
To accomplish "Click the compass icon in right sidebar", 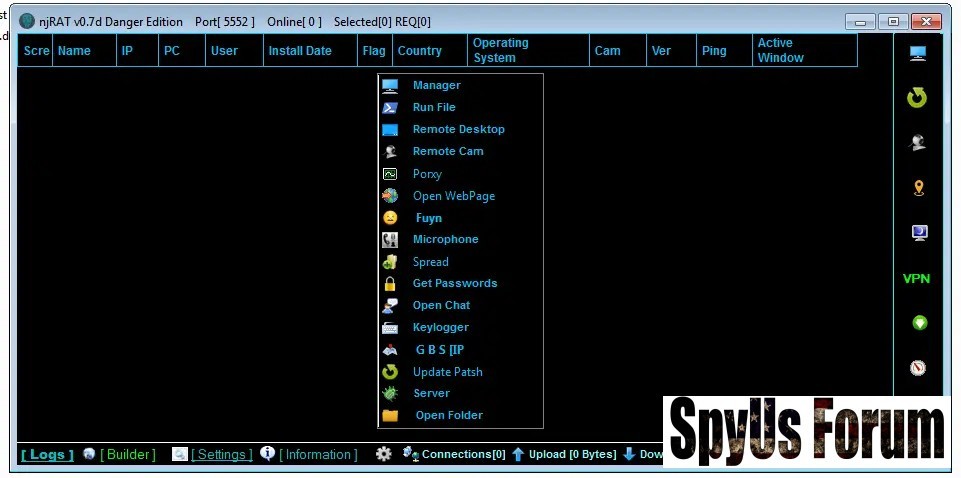I will point(918,368).
